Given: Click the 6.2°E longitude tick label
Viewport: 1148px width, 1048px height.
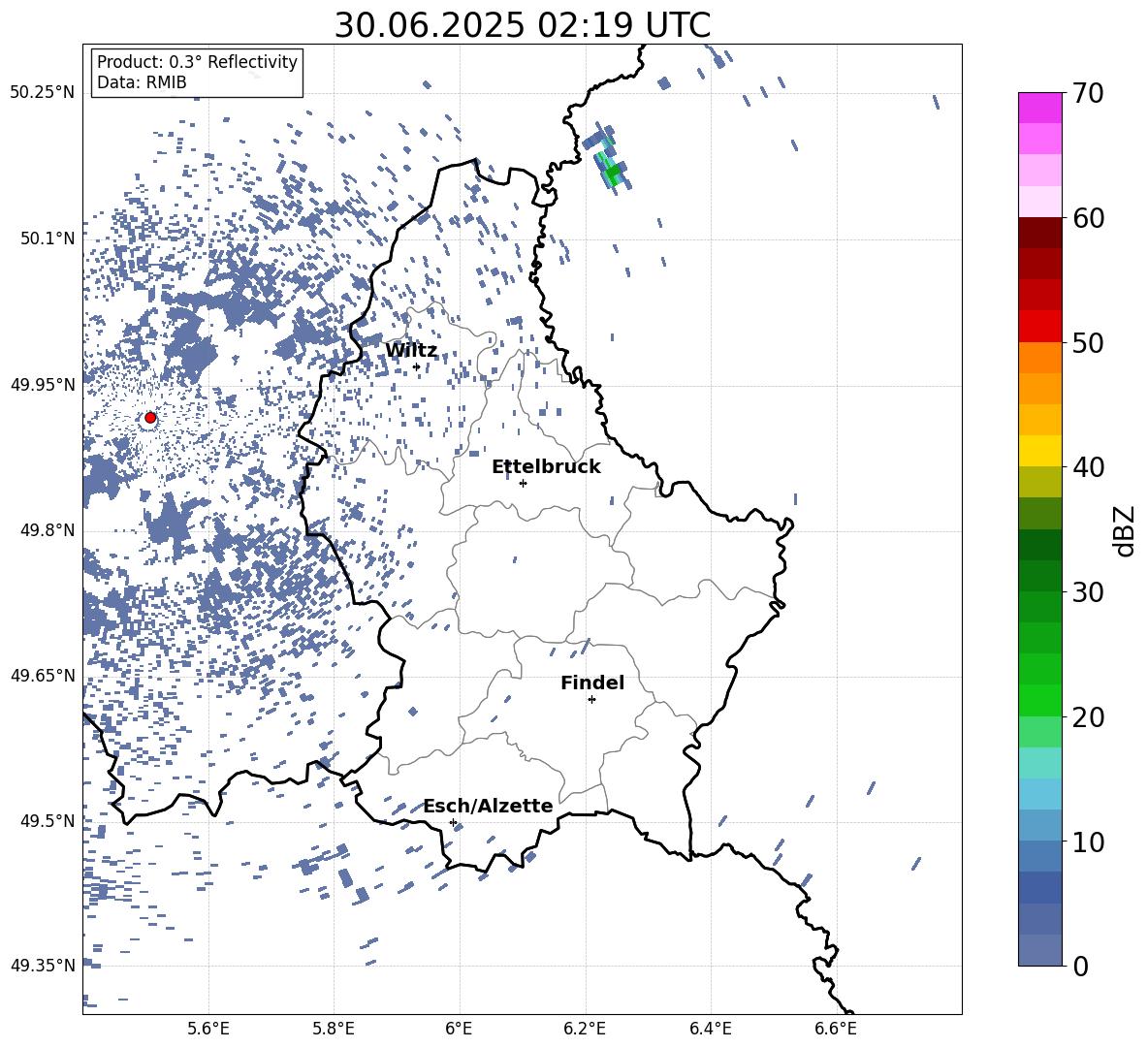Looking at the screenshot, I should (585, 1029).
